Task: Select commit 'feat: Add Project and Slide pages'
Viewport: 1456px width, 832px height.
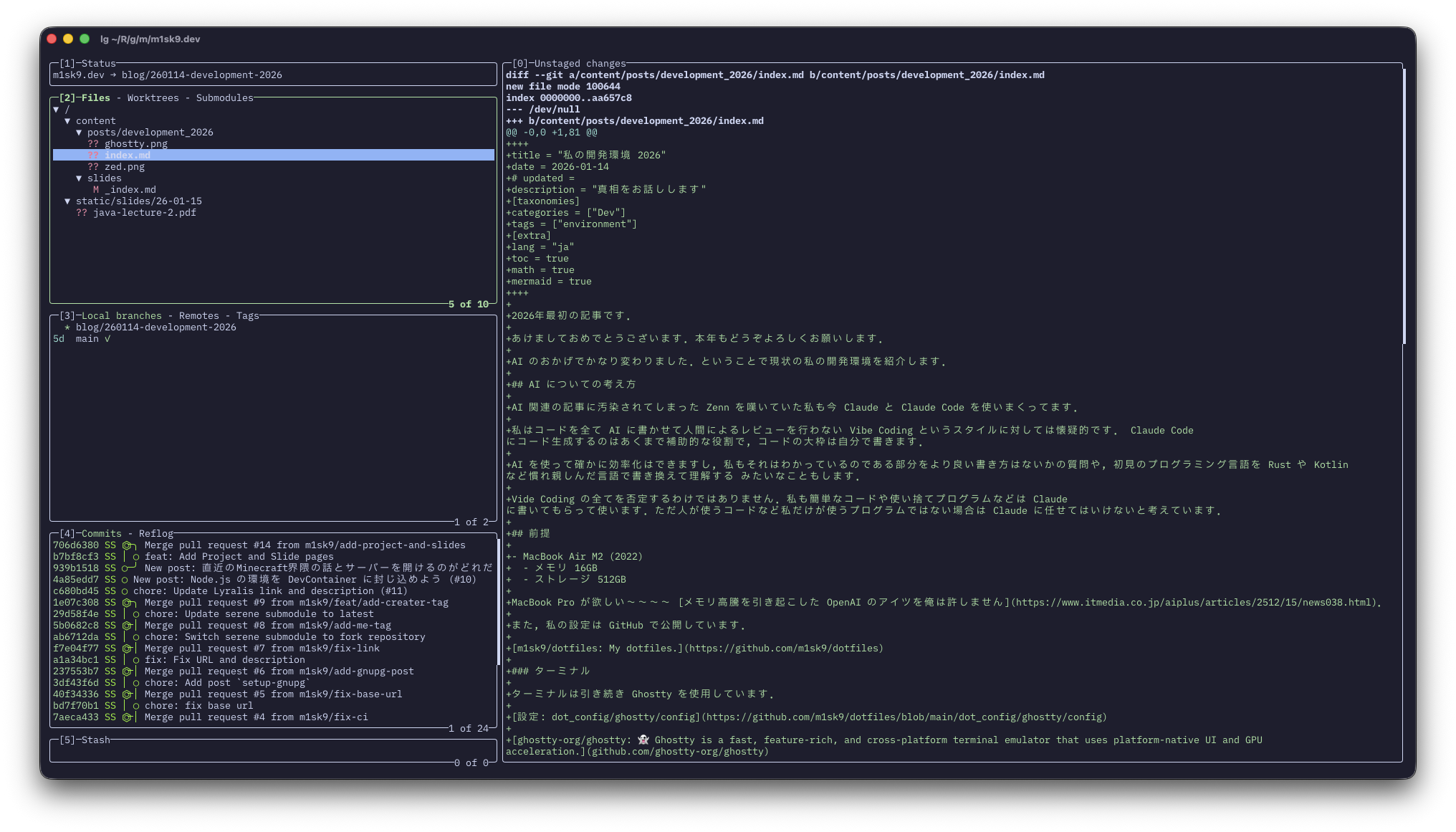Action: [x=239, y=557]
